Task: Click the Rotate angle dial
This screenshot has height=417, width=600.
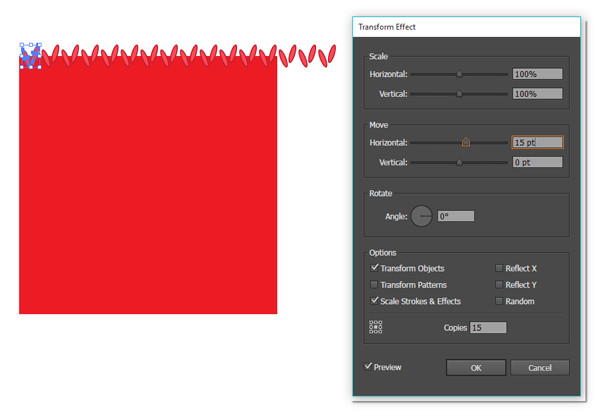Action: coord(421,216)
